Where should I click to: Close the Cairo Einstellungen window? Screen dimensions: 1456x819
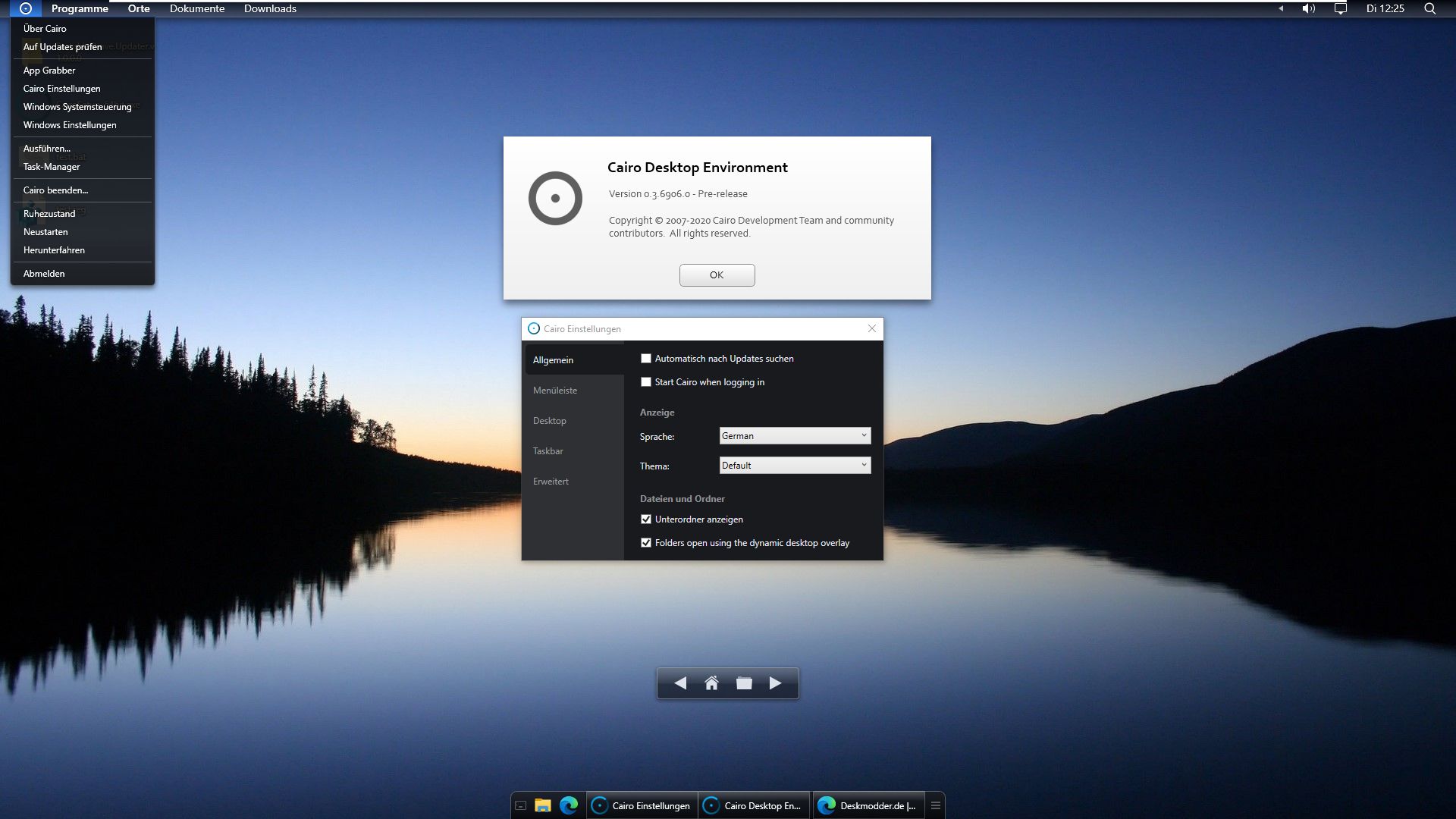pos(871,328)
